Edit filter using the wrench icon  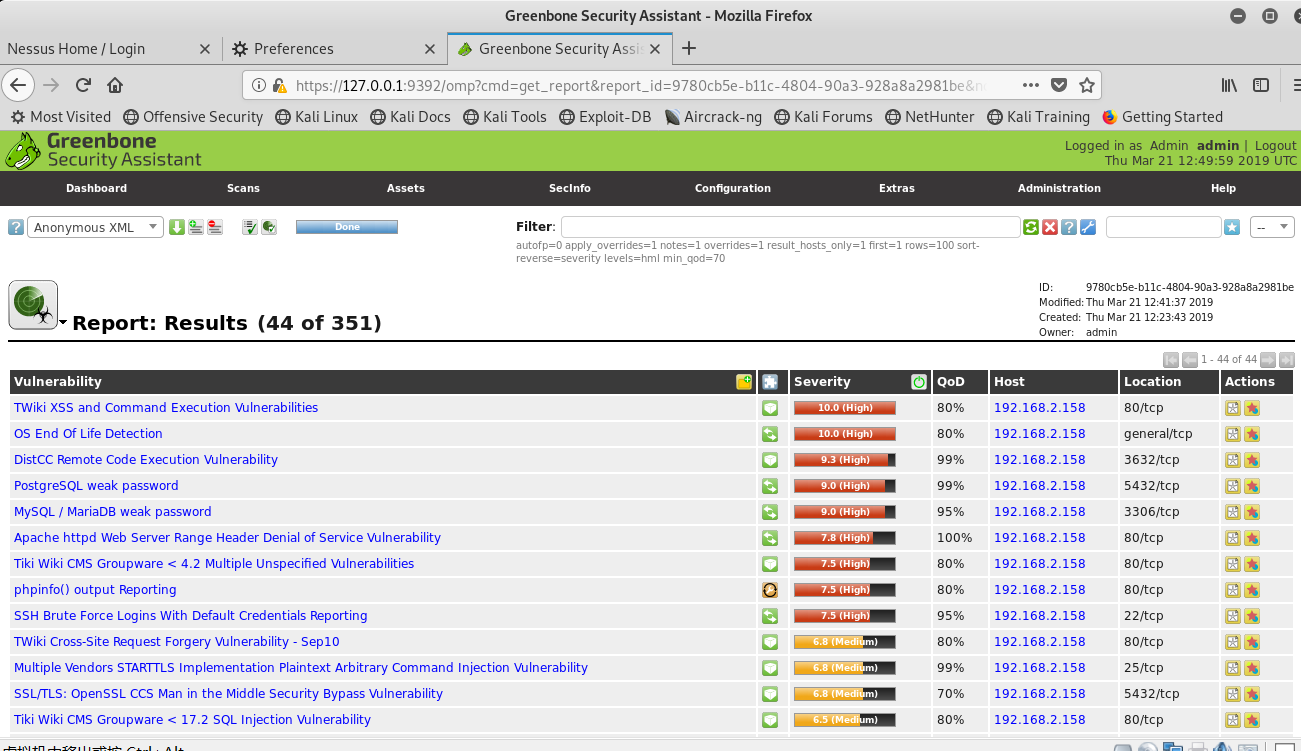1088,227
